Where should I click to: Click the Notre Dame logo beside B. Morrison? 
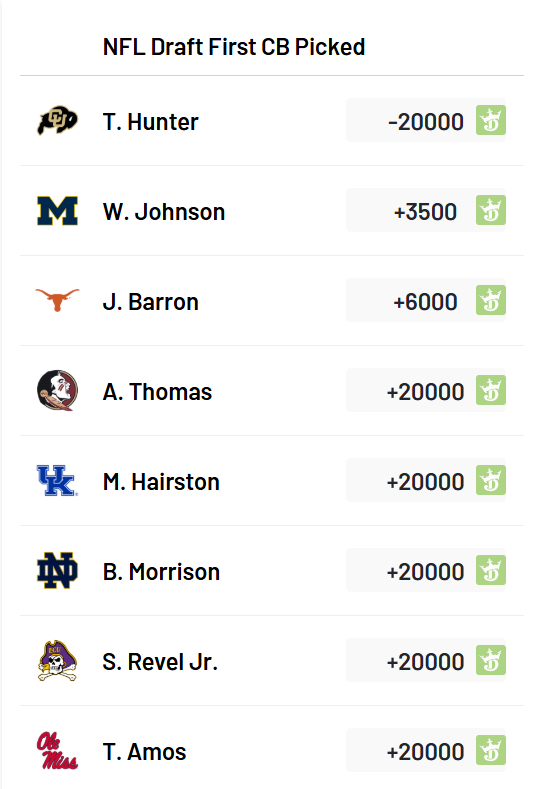coord(57,571)
